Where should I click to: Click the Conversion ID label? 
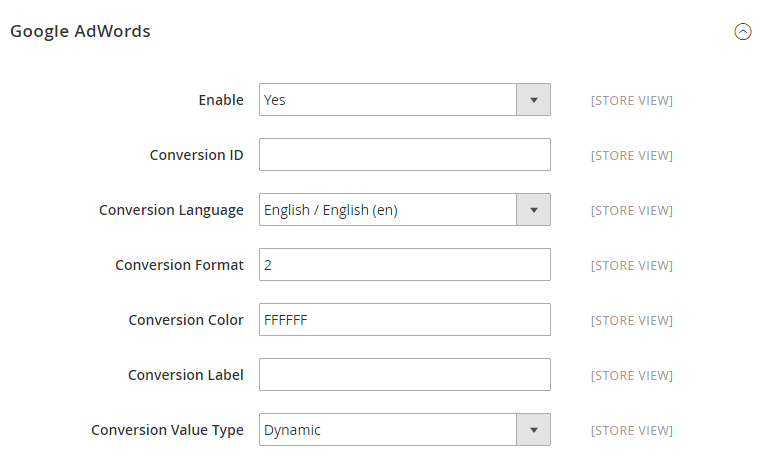coord(196,155)
